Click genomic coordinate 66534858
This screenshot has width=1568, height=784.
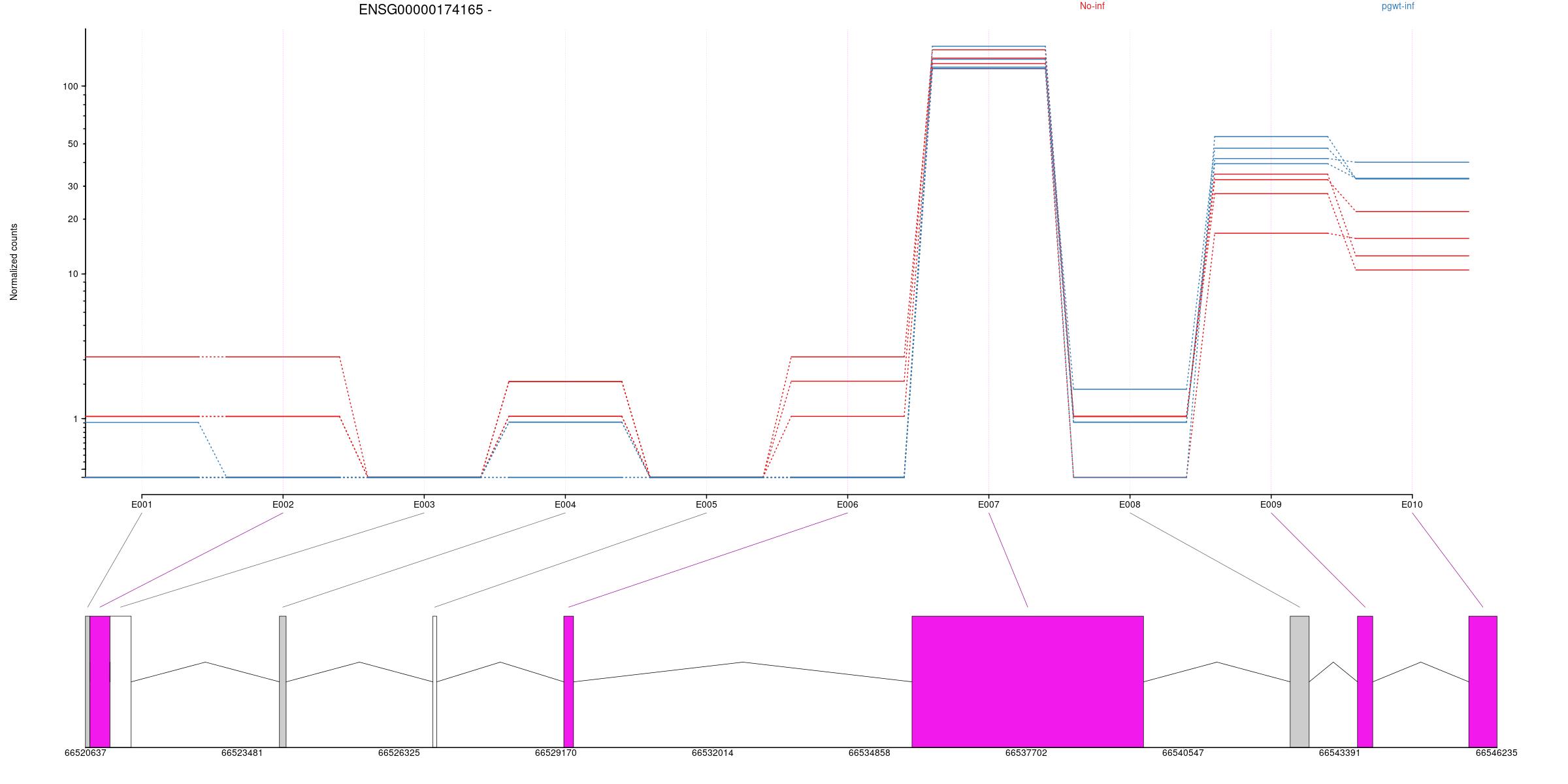tap(869, 753)
